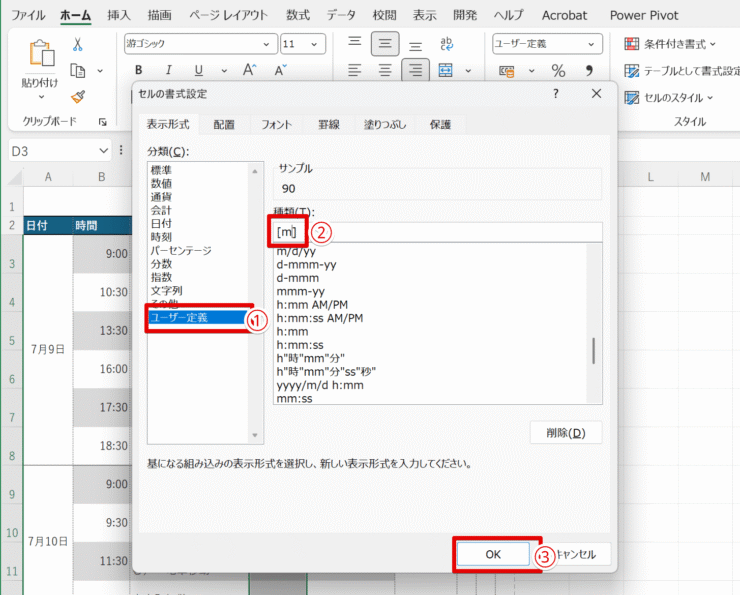Choose h:mm:ss format in type list
This screenshot has width=740, height=595.
click(x=300, y=345)
